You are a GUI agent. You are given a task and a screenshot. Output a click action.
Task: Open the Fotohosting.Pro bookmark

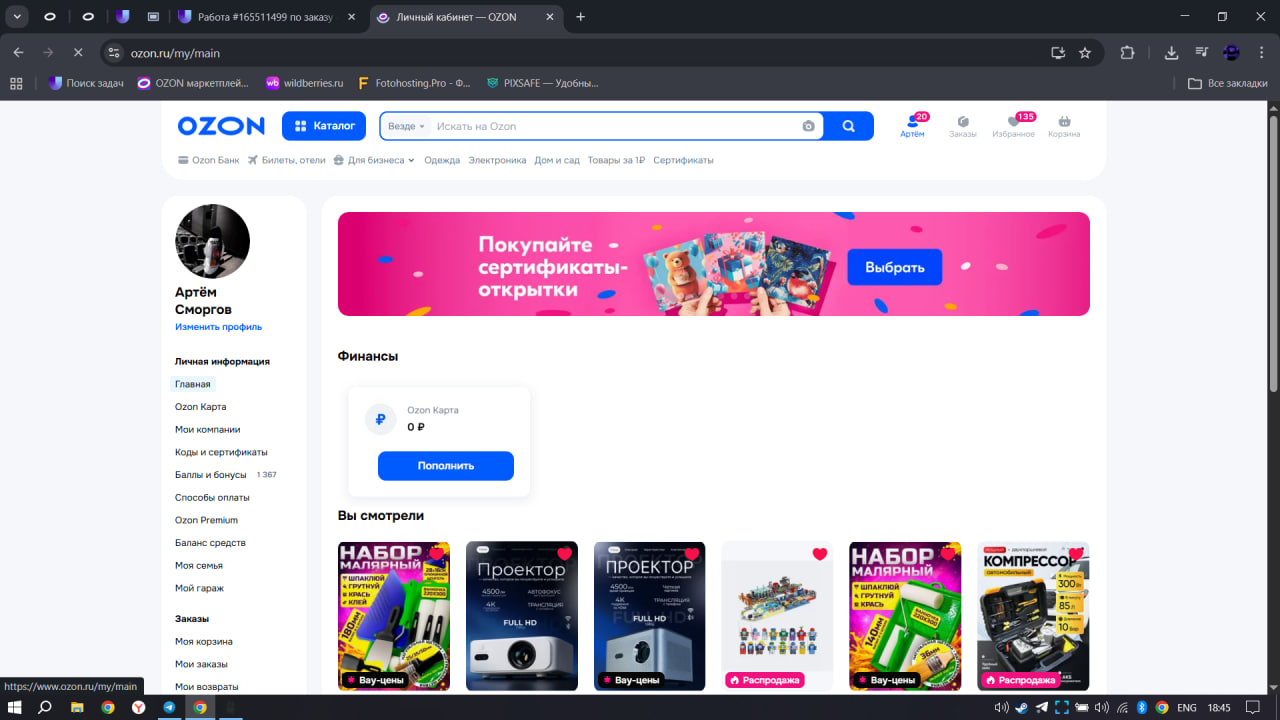click(414, 83)
